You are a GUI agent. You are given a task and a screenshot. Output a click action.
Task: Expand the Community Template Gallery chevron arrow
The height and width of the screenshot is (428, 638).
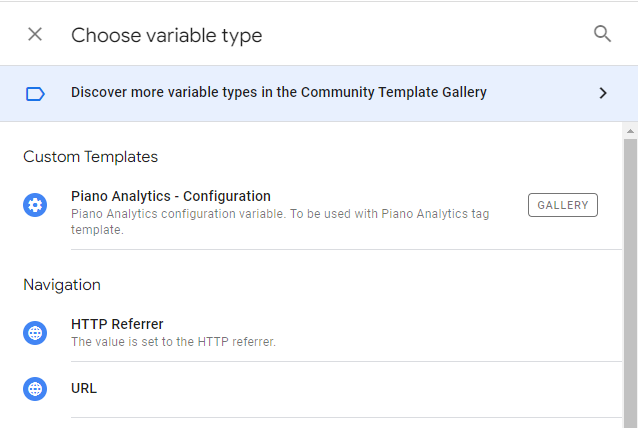click(x=602, y=93)
